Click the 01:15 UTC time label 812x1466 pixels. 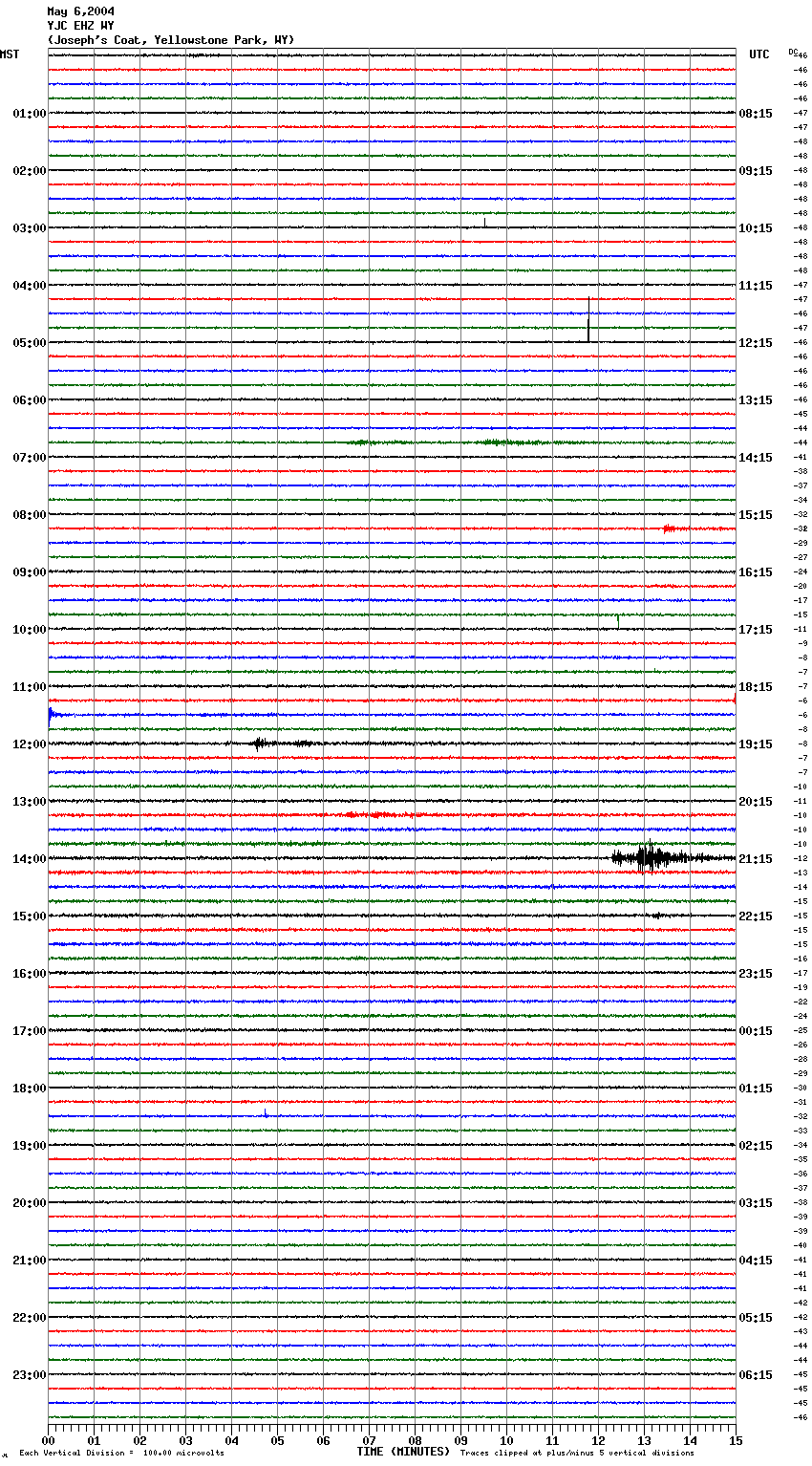(x=756, y=1089)
